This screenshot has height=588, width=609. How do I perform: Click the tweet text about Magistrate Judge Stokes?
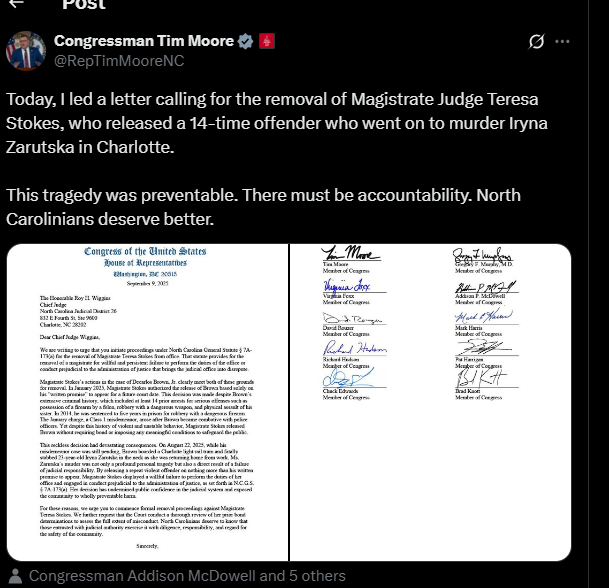[x=277, y=123]
